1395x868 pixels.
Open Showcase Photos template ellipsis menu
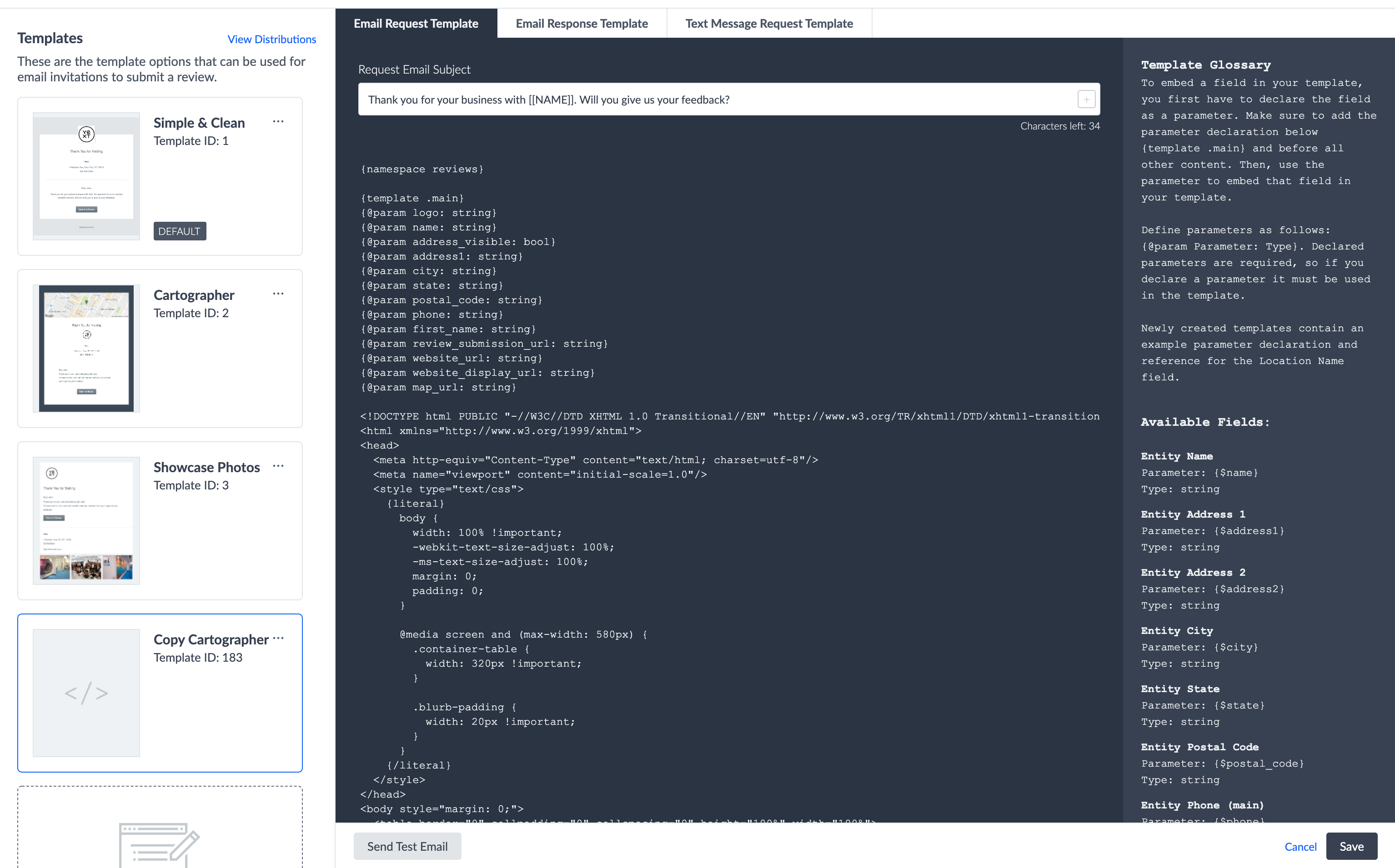point(278,466)
